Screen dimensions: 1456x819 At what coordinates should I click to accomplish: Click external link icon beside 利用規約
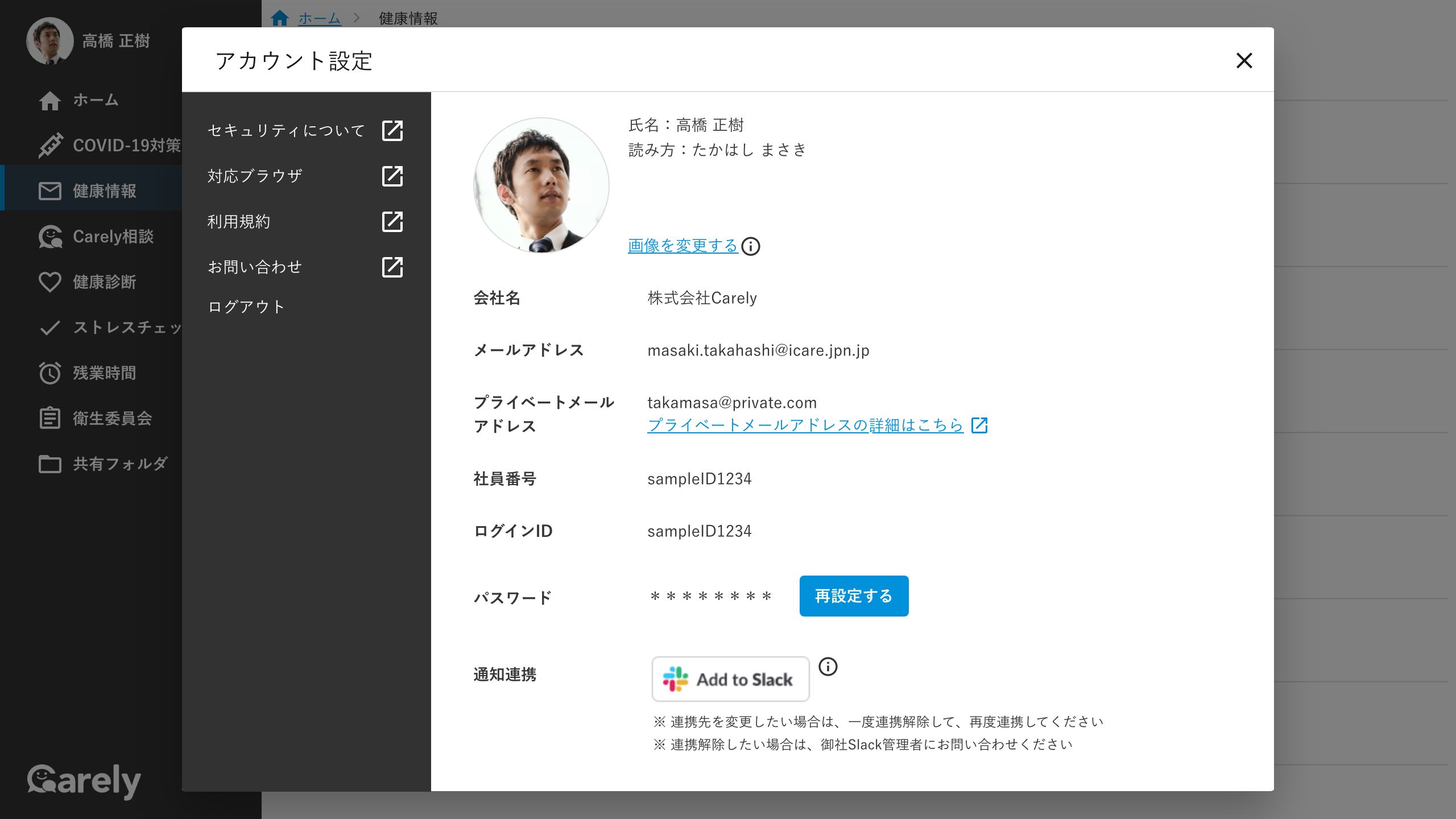392,222
